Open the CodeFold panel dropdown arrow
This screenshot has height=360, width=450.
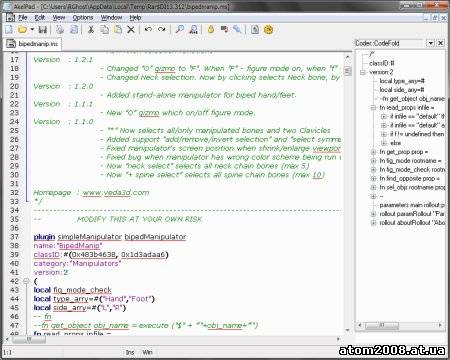point(431,43)
